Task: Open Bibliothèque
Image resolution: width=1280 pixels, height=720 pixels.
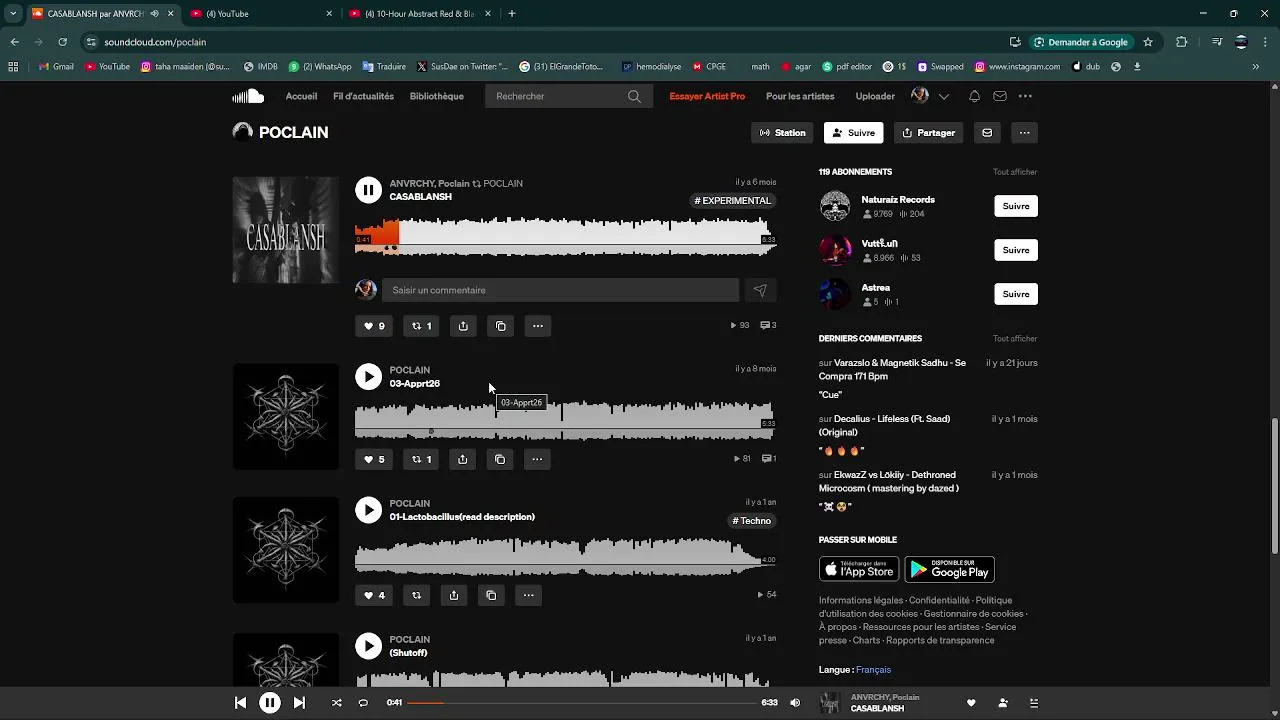Action: click(x=436, y=96)
